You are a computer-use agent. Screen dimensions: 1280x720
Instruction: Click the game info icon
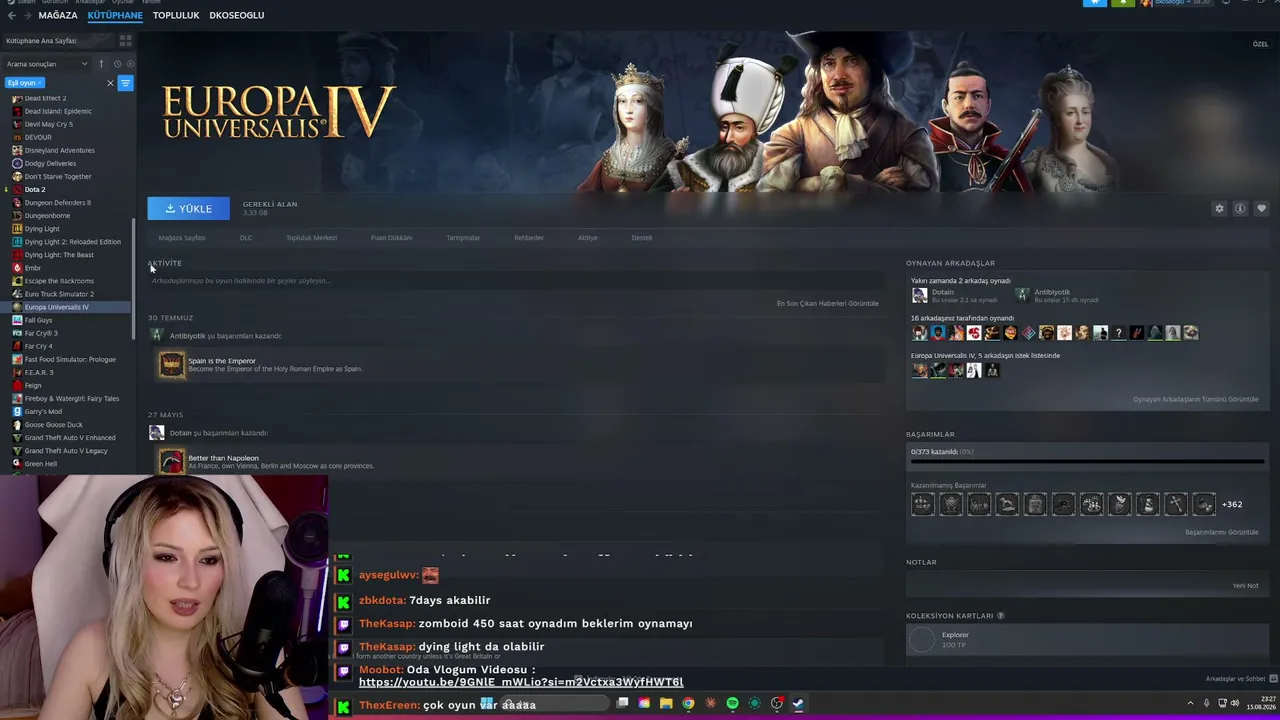(x=1240, y=208)
